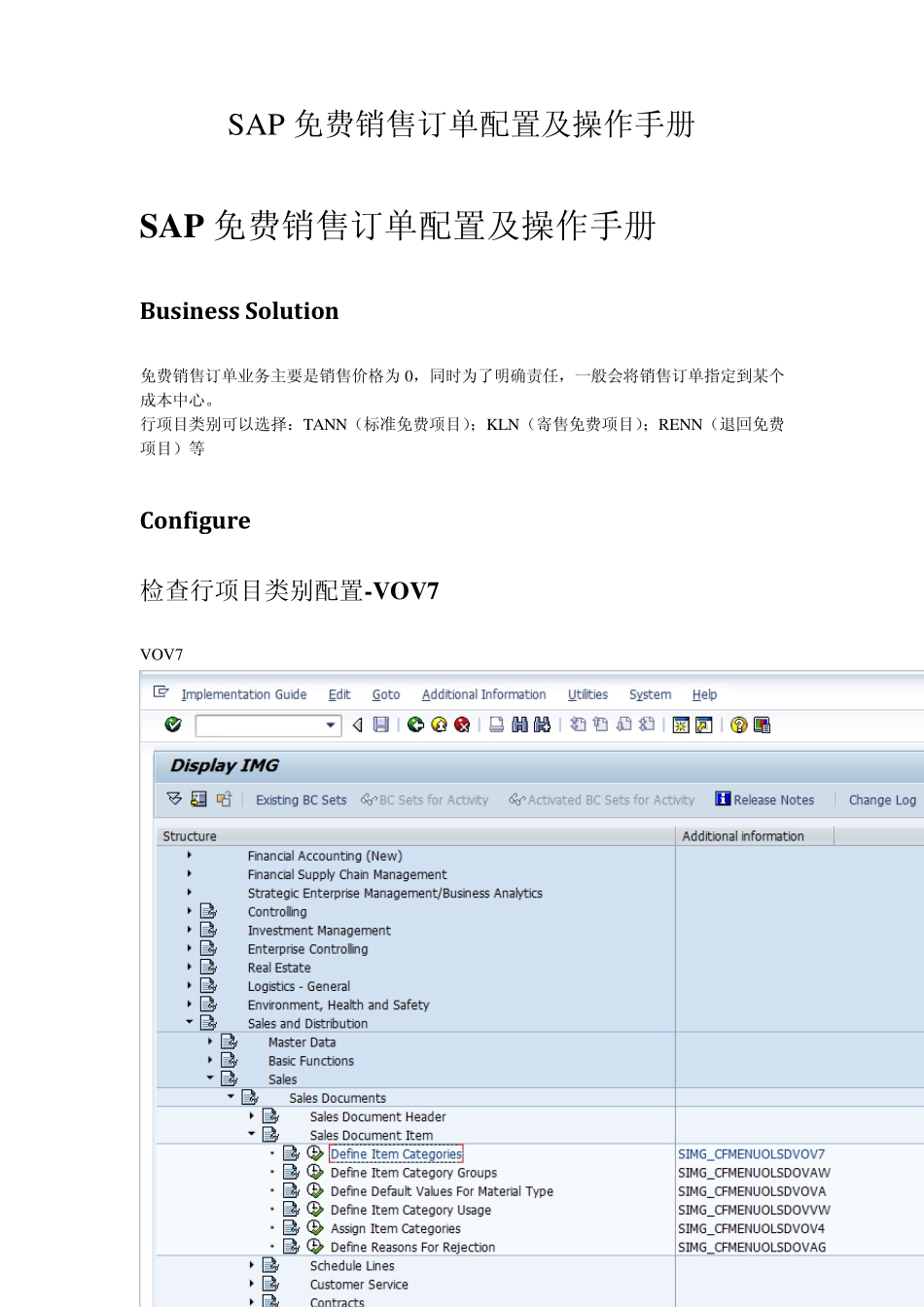Collapse the Sales Documents node
The width and height of the screenshot is (924, 1307).
[231, 1097]
